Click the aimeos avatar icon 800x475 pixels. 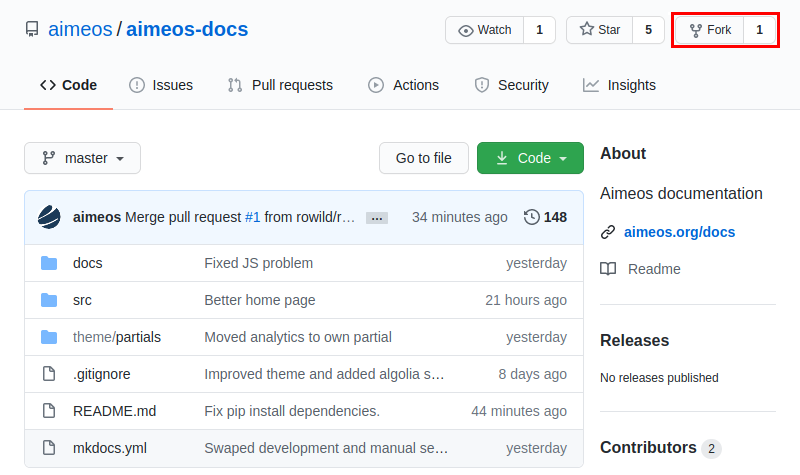pos(50,217)
